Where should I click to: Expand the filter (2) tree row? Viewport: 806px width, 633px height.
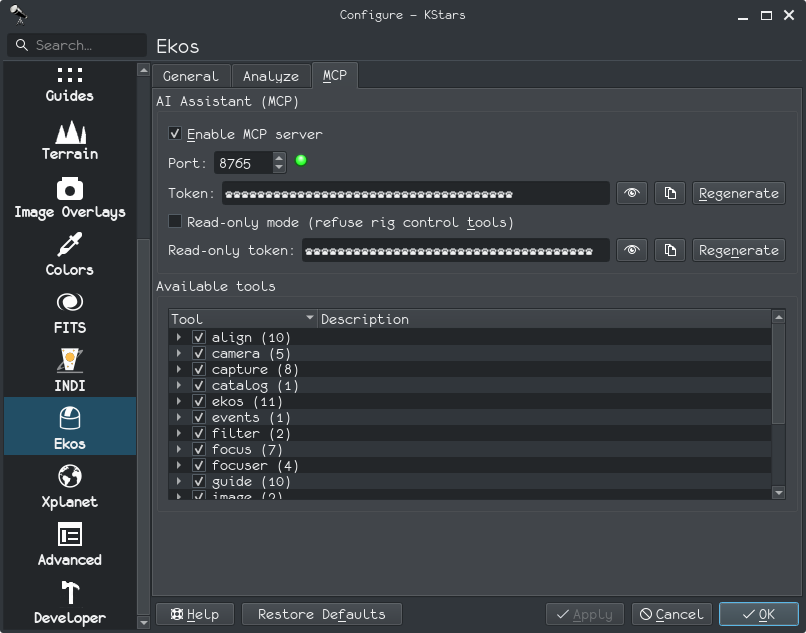(x=179, y=433)
